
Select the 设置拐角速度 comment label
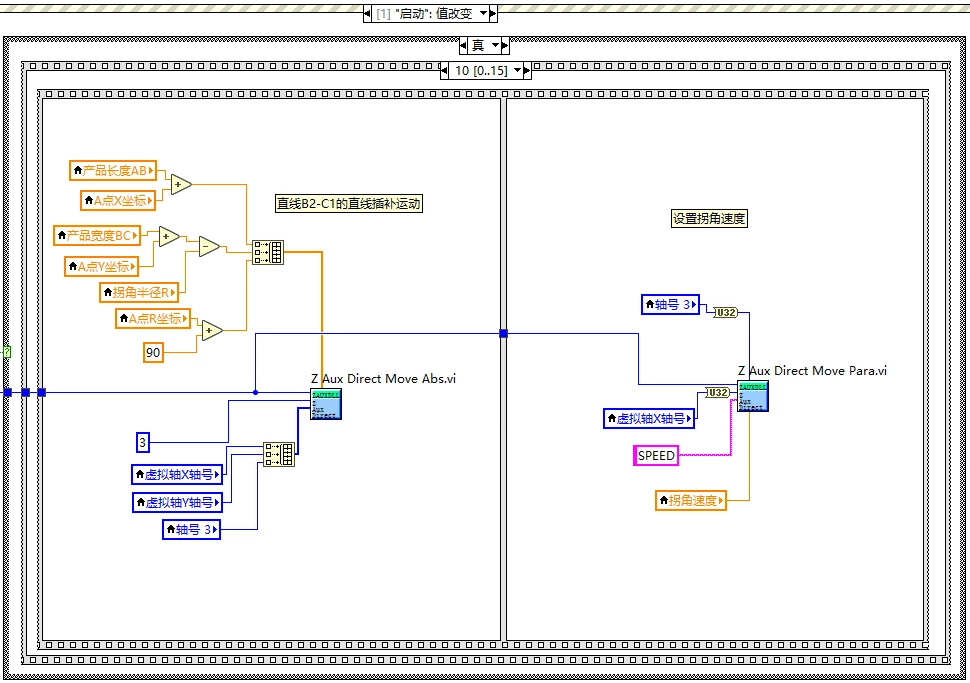coord(710,218)
